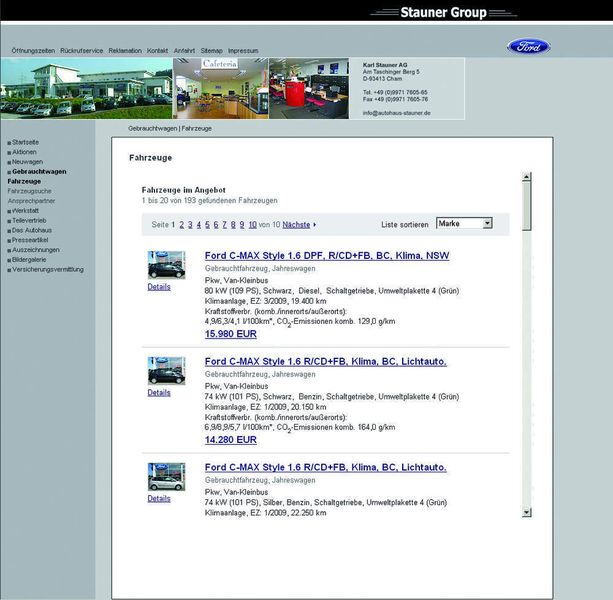Select the Fahrzeuge submenu item
Viewport: 613px width, 600px height.
coord(24,181)
